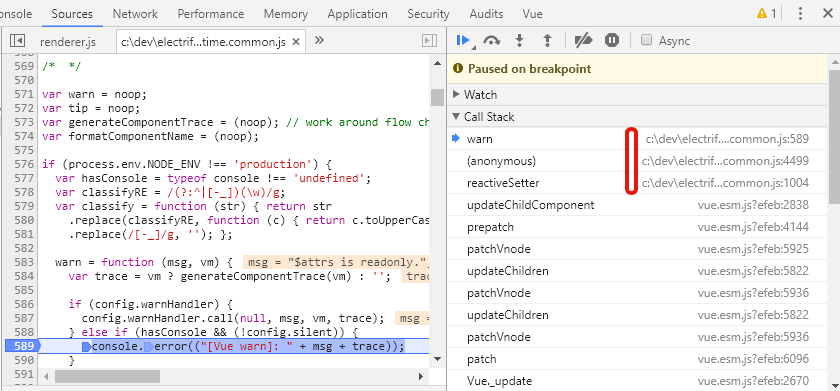The image size is (840, 391).
Task: Select the patchVnode frame at vue.esm.js:5925
Action: (638, 249)
